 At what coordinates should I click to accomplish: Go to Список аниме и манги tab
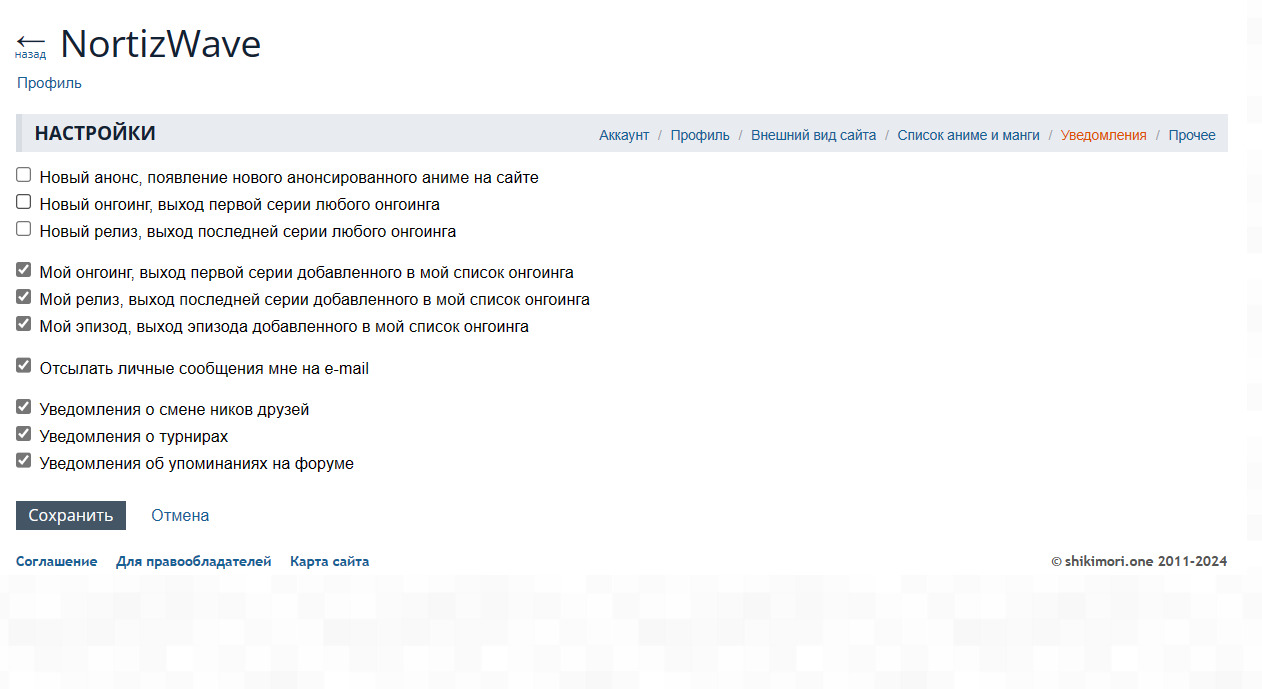968,135
